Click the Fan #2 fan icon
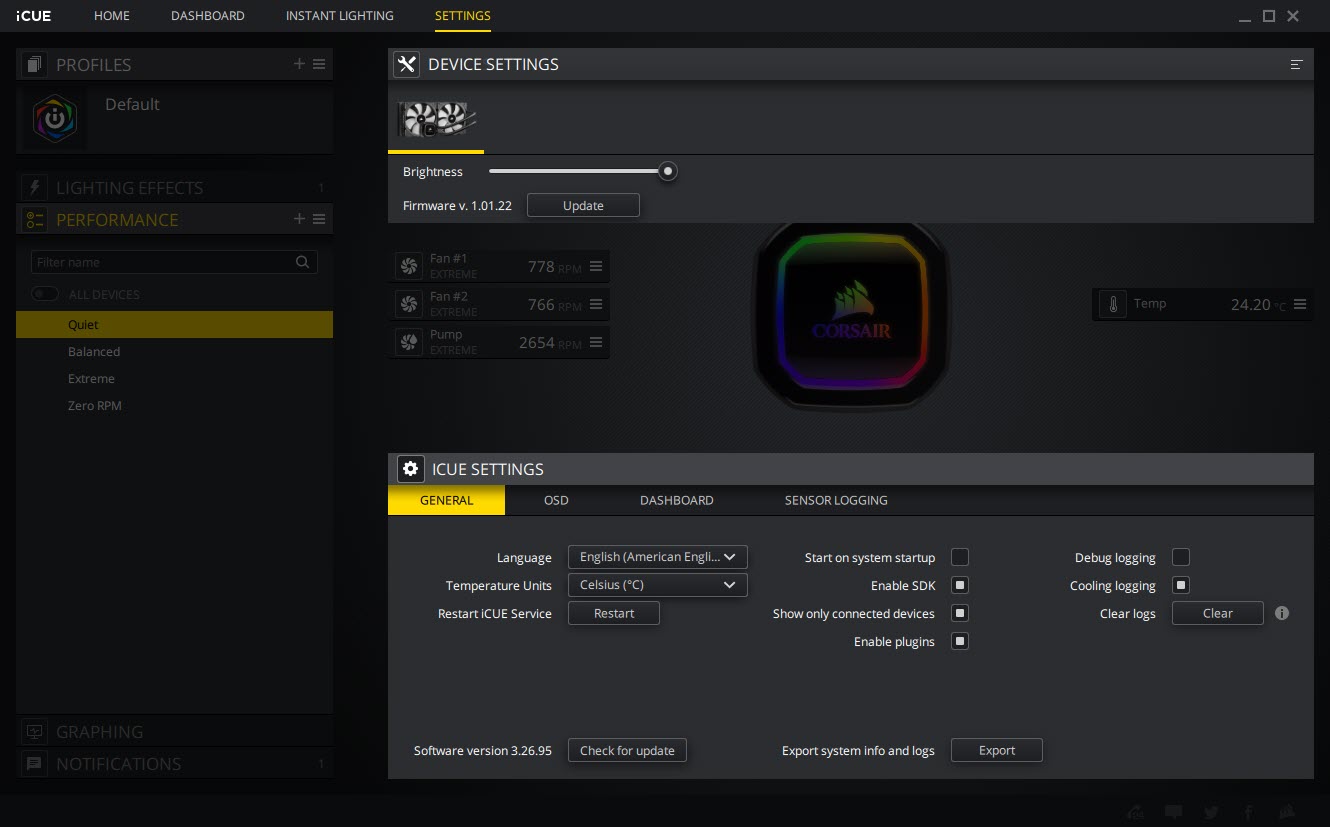Viewport: 1330px width, 827px height. pos(408,304)
